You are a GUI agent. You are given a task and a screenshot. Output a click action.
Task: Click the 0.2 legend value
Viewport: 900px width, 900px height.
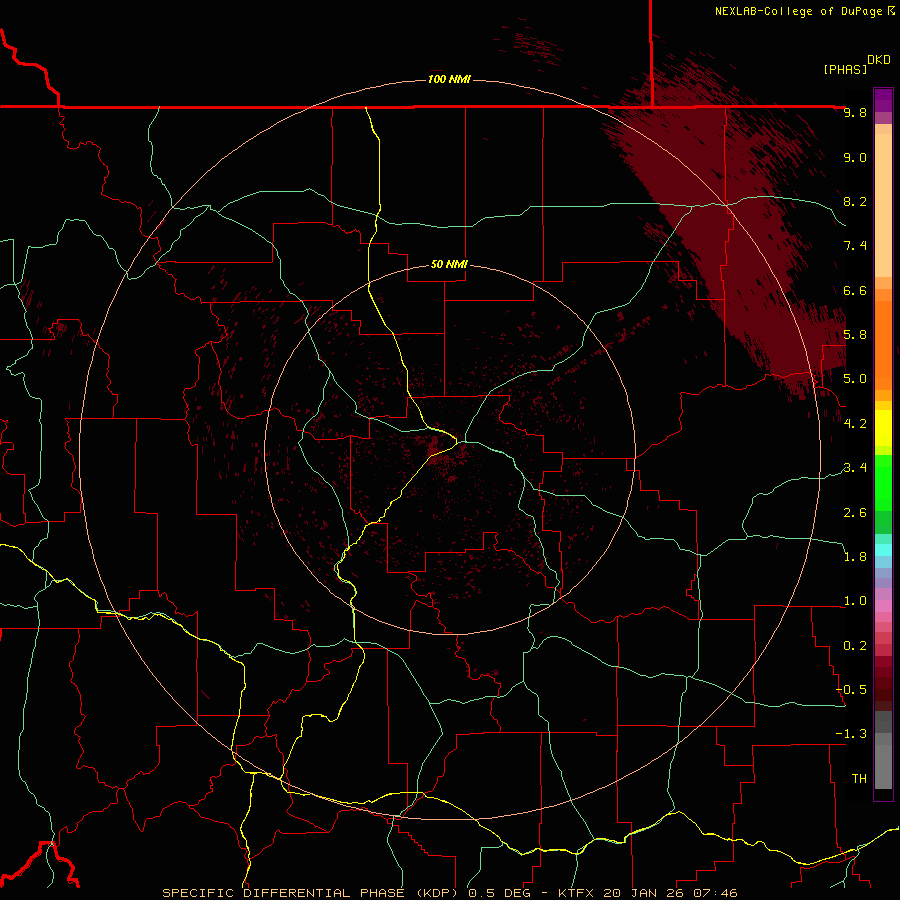(855, 646)
